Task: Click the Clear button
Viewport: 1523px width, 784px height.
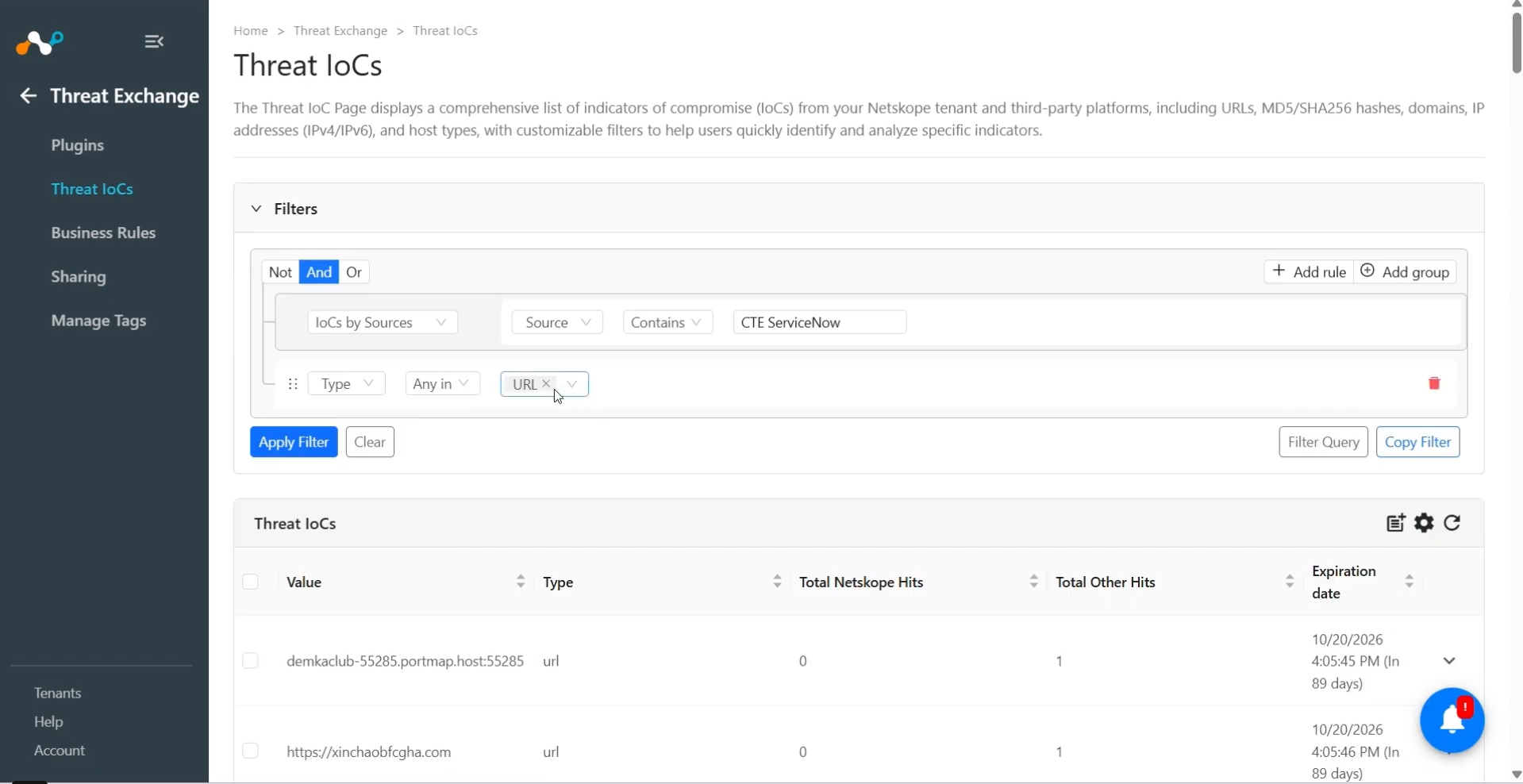Action: coord(370,442)
